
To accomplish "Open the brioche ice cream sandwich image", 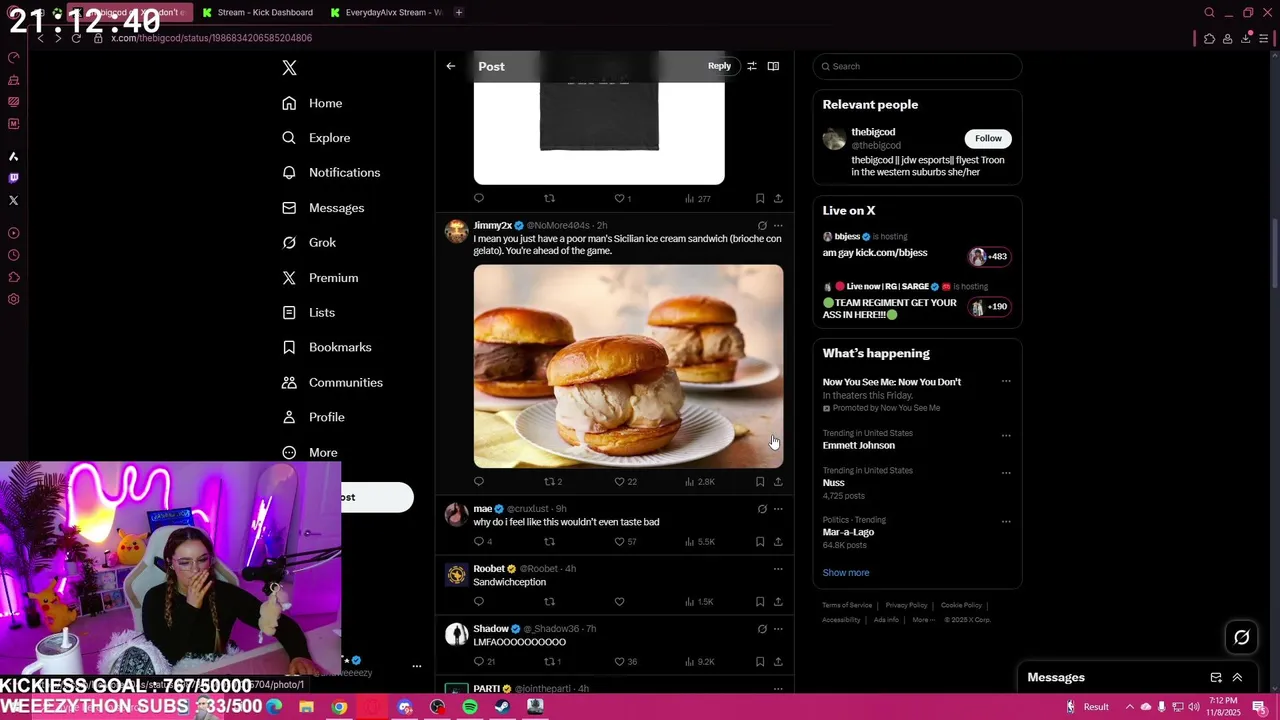I will pyautogui.click(x=628, y=366).
